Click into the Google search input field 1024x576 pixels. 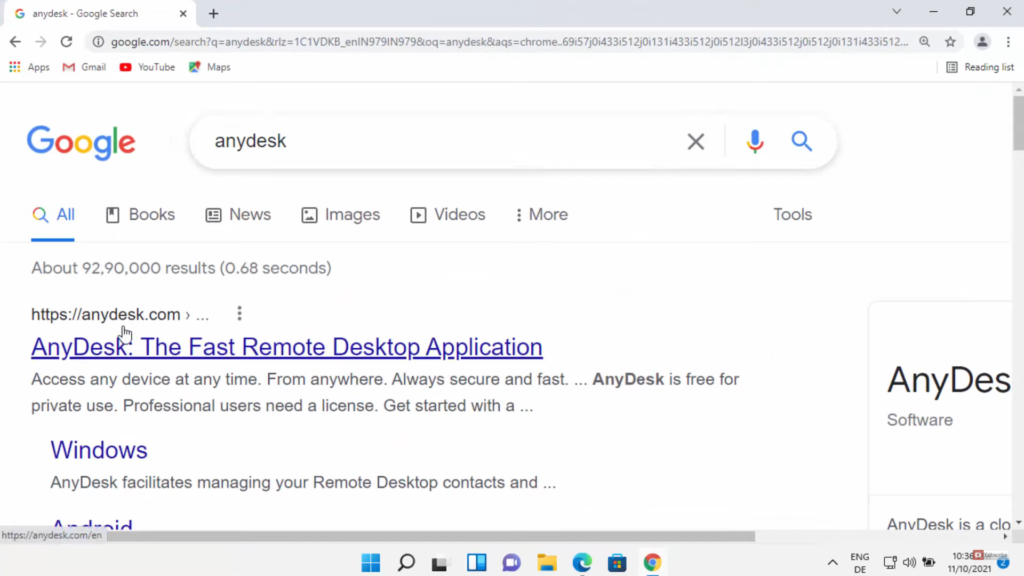(440, 142)
